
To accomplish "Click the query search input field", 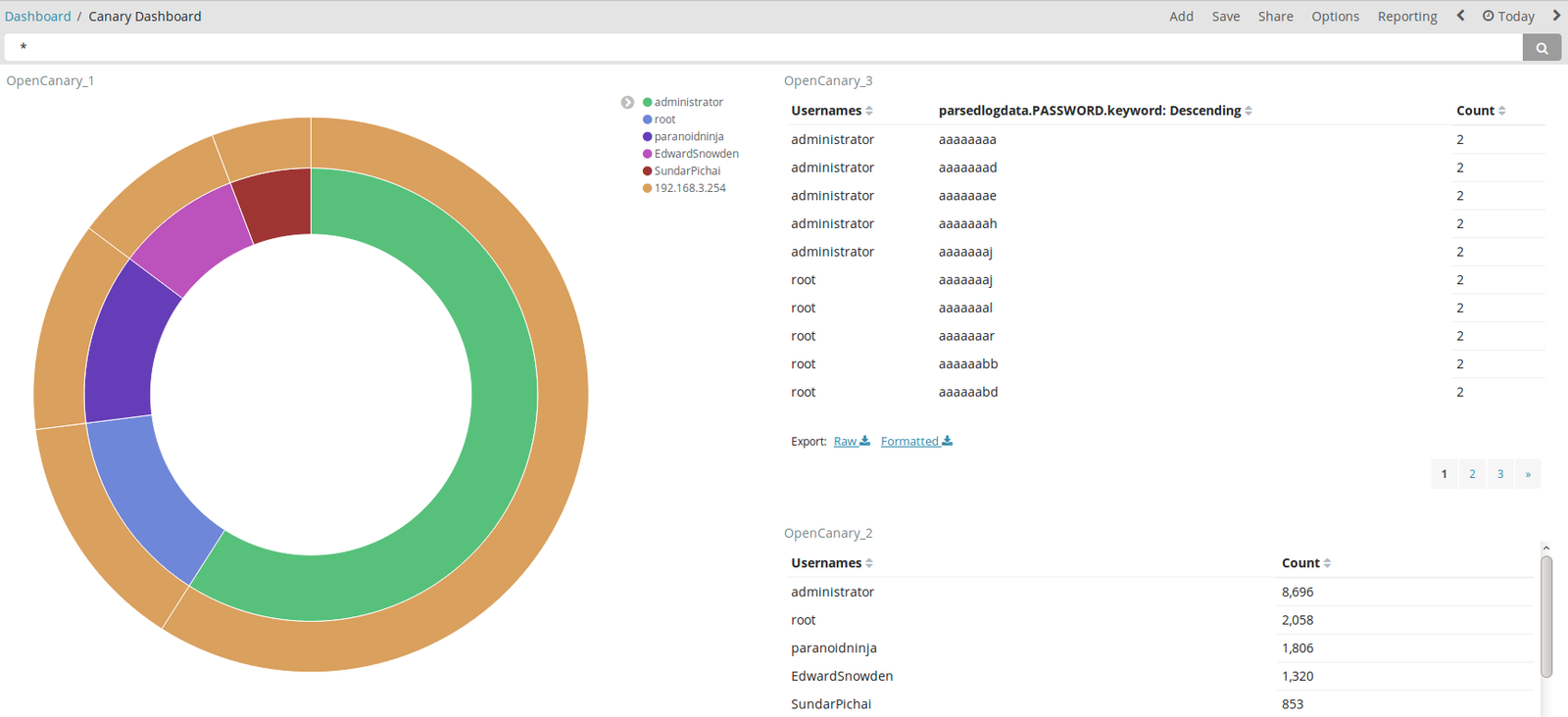I will tap(763, 47).
